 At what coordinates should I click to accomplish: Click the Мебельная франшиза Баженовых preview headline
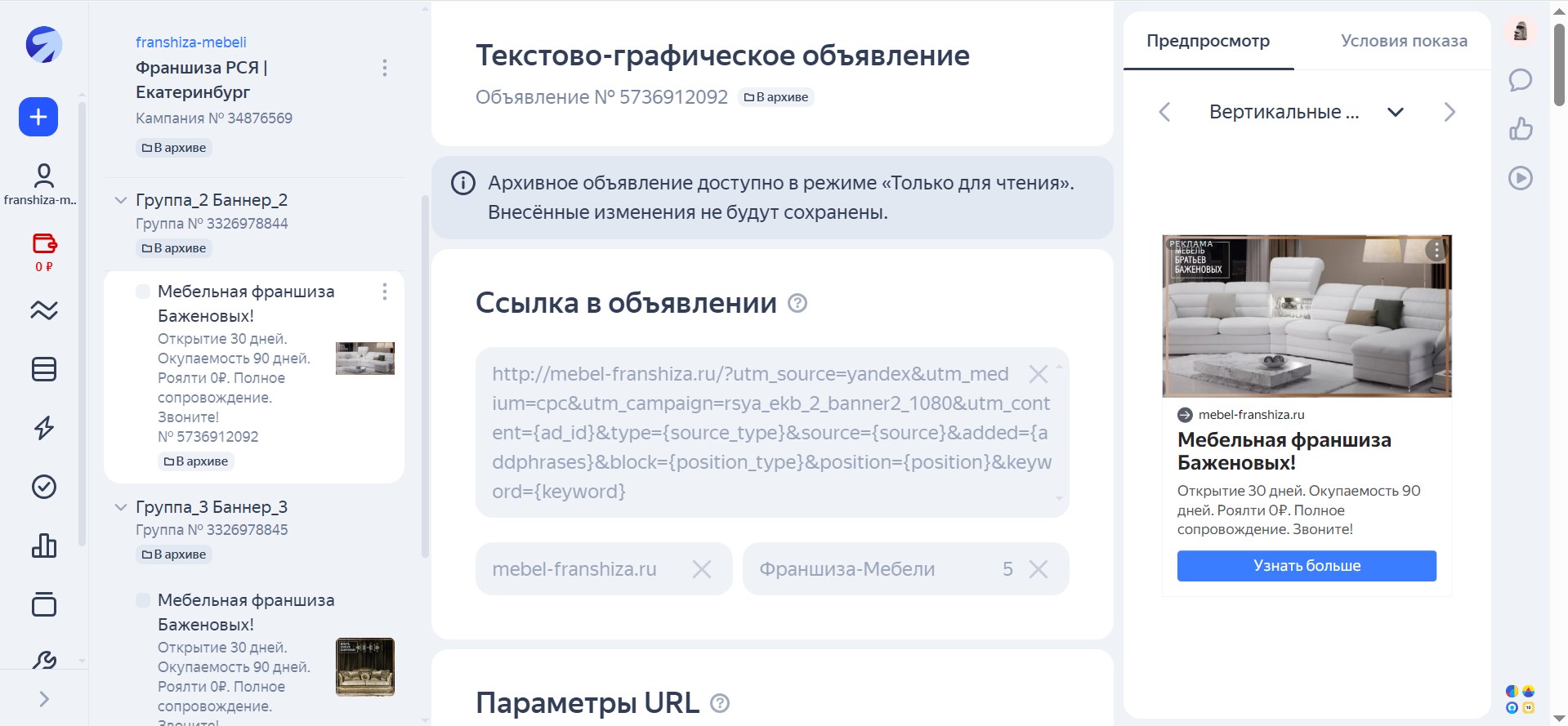point(1284,451)
